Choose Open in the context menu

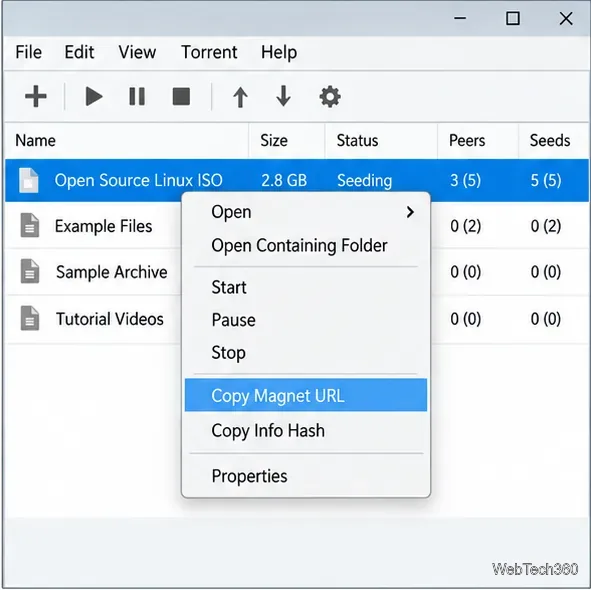[306, 212]
